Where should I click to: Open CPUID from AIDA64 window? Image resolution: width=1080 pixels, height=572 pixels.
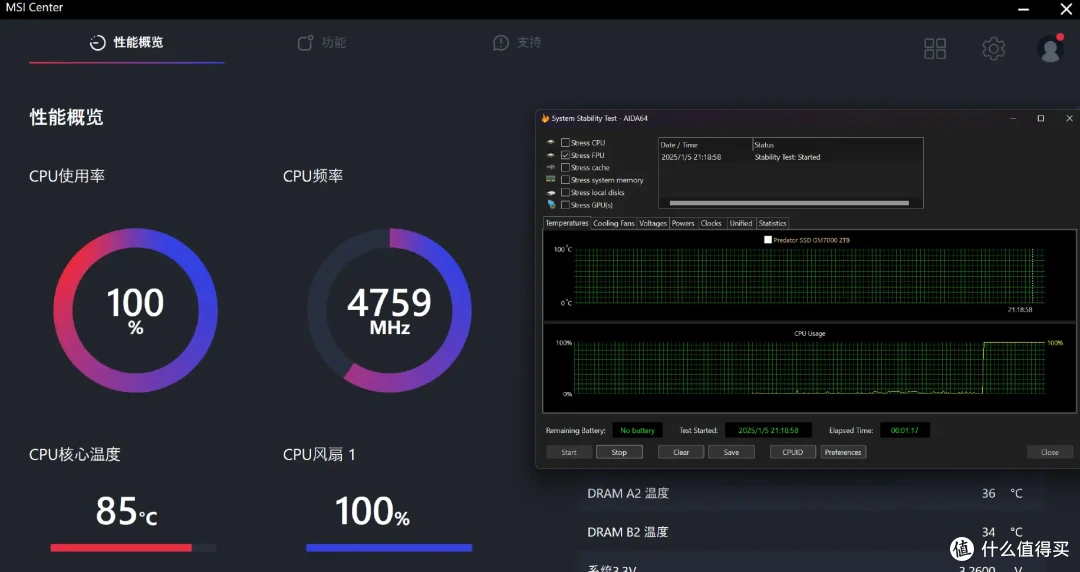tap(793, 452)
